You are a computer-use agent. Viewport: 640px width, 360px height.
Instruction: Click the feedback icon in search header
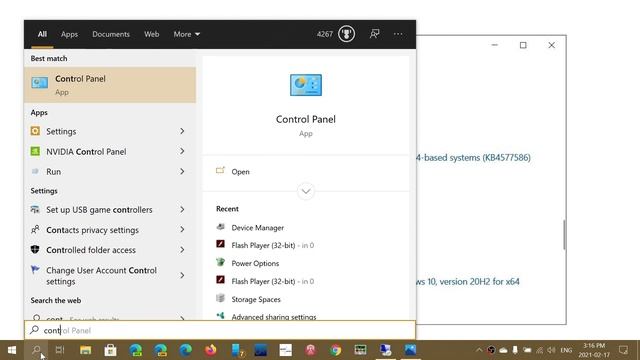374,34
